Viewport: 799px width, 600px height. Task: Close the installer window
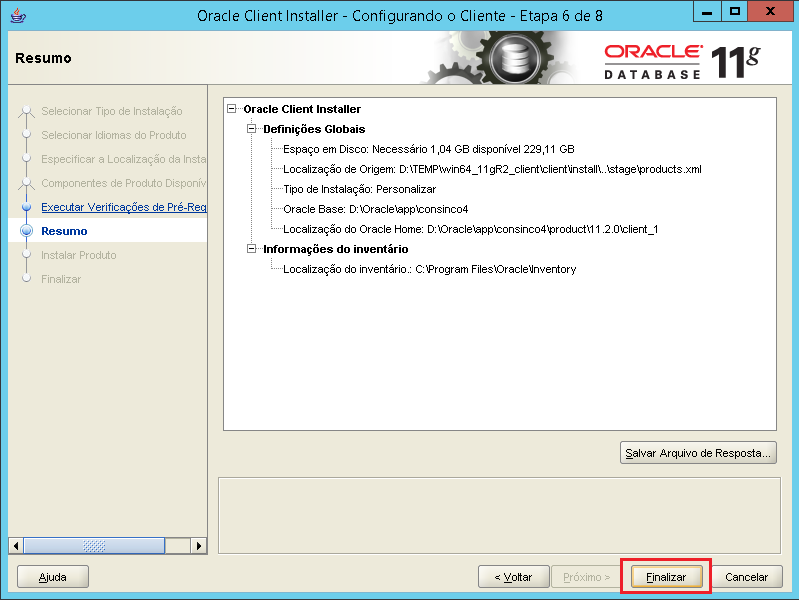pos(770,11)
